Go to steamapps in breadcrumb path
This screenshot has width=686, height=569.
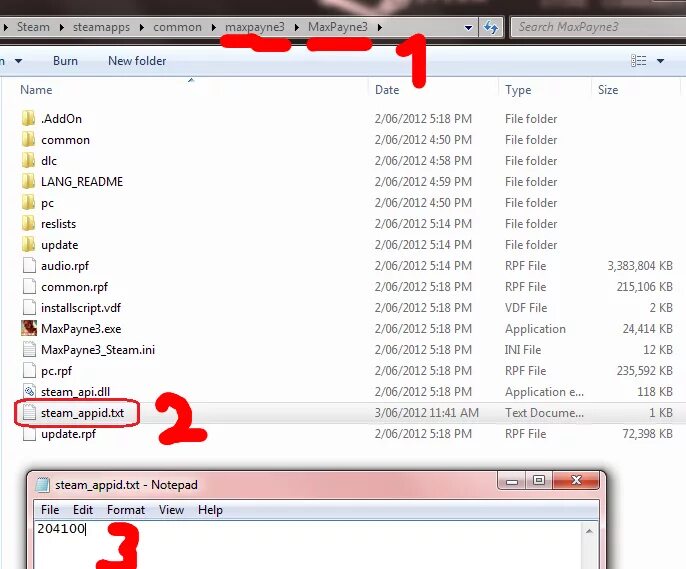(101, 27)
